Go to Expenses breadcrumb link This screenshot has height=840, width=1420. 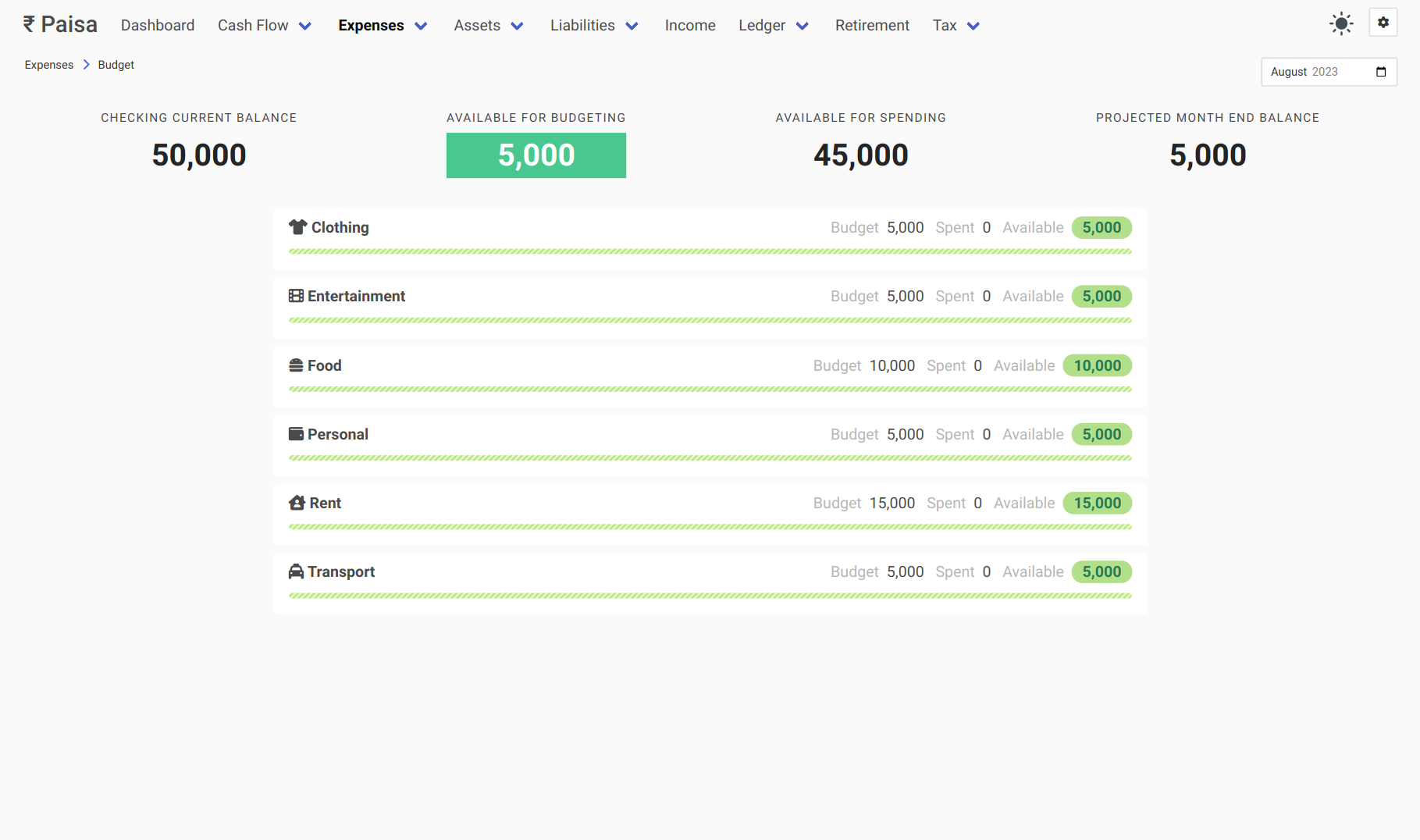click(49, 65)
